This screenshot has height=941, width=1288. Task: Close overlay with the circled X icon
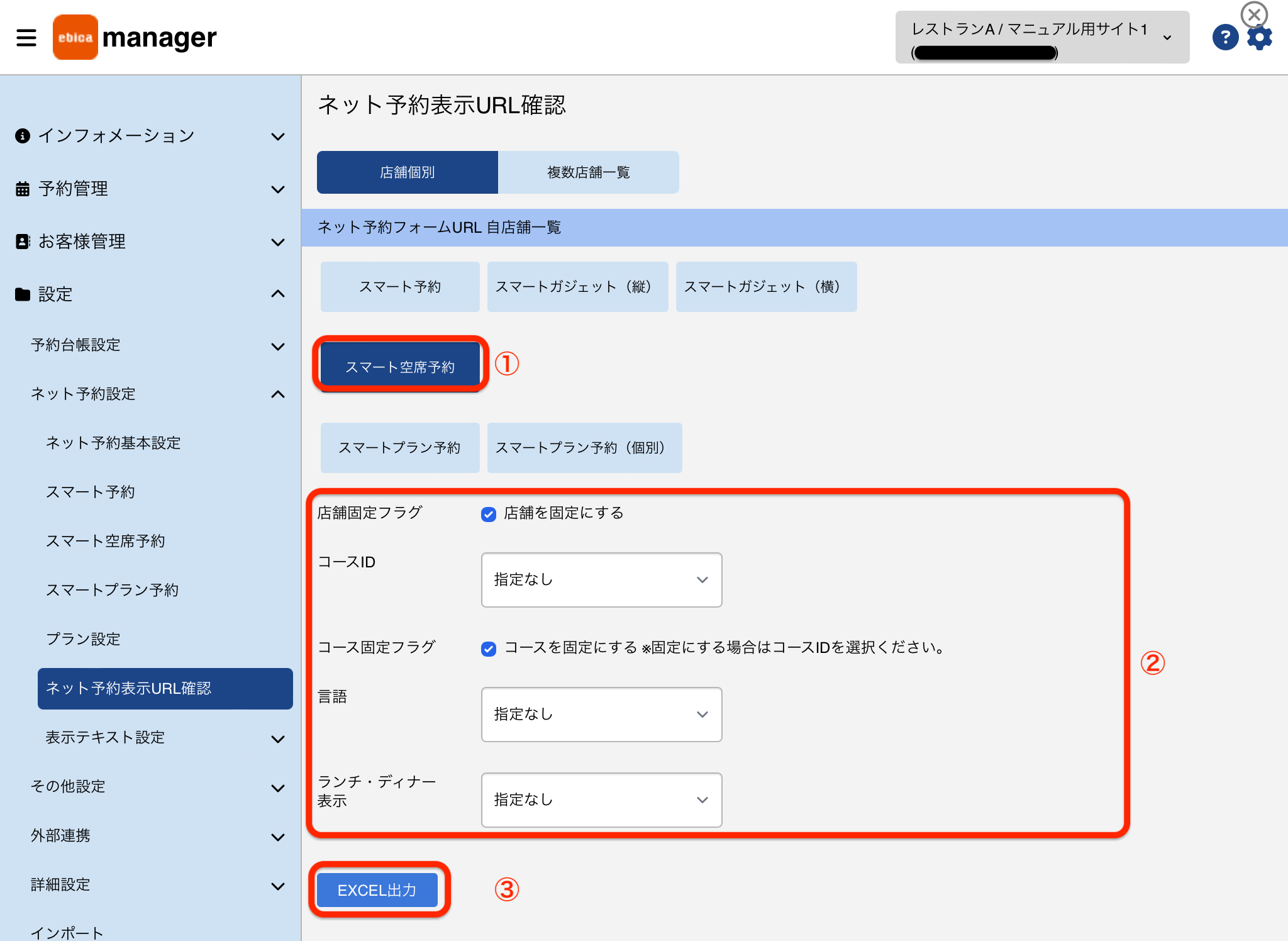[x=1254, y=14]
